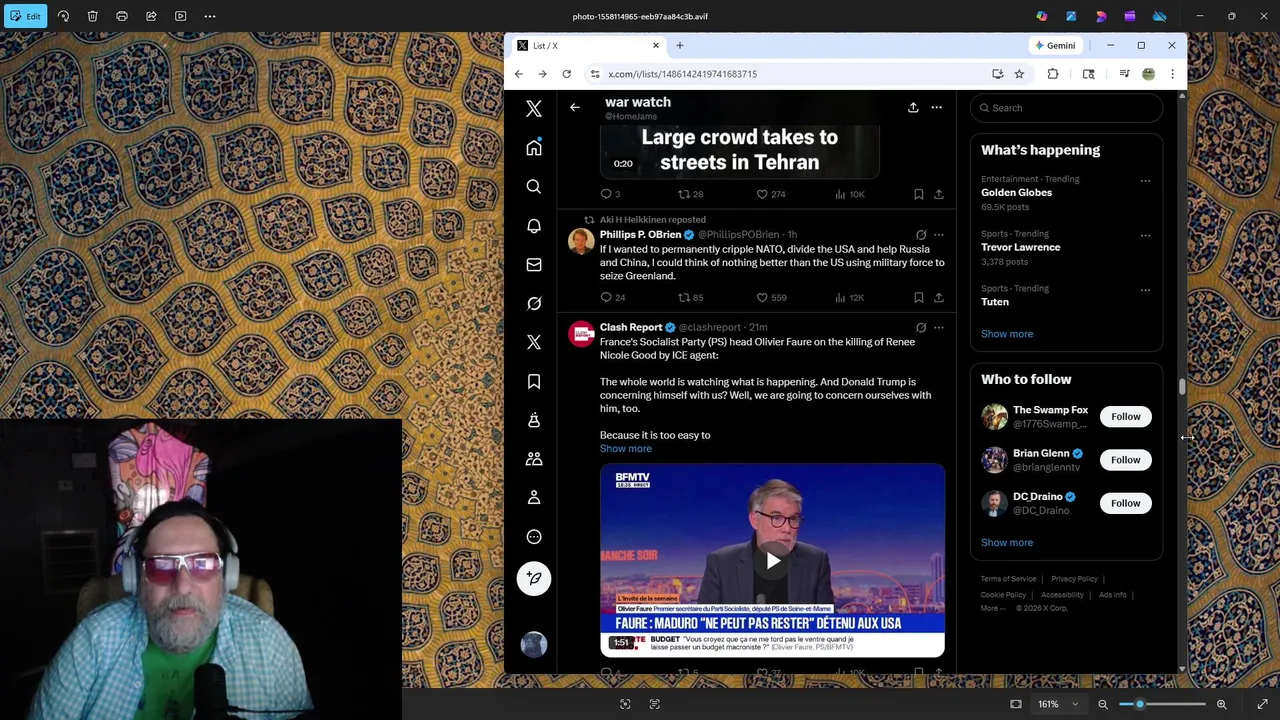Open Microsoft 365 Copilot icon in Photos title bar

[1042, 16]
